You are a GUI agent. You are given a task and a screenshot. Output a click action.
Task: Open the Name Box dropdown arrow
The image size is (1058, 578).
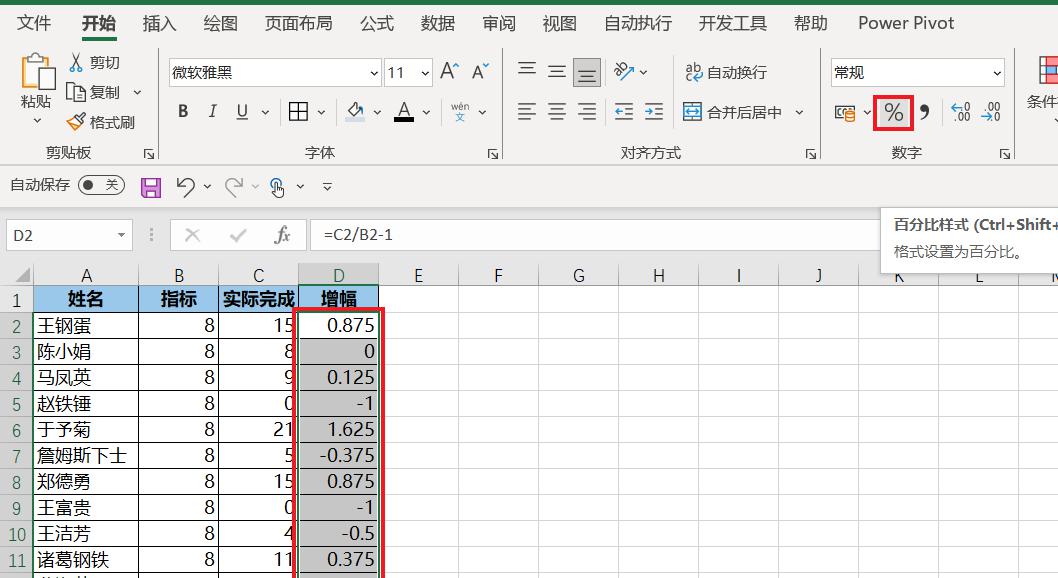[121, 235]
